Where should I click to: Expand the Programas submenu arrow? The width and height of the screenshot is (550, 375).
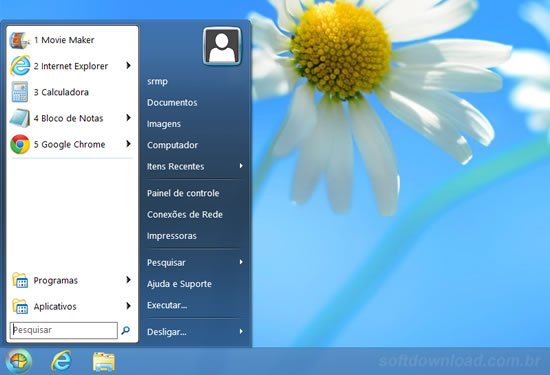(x=128, y=280)
